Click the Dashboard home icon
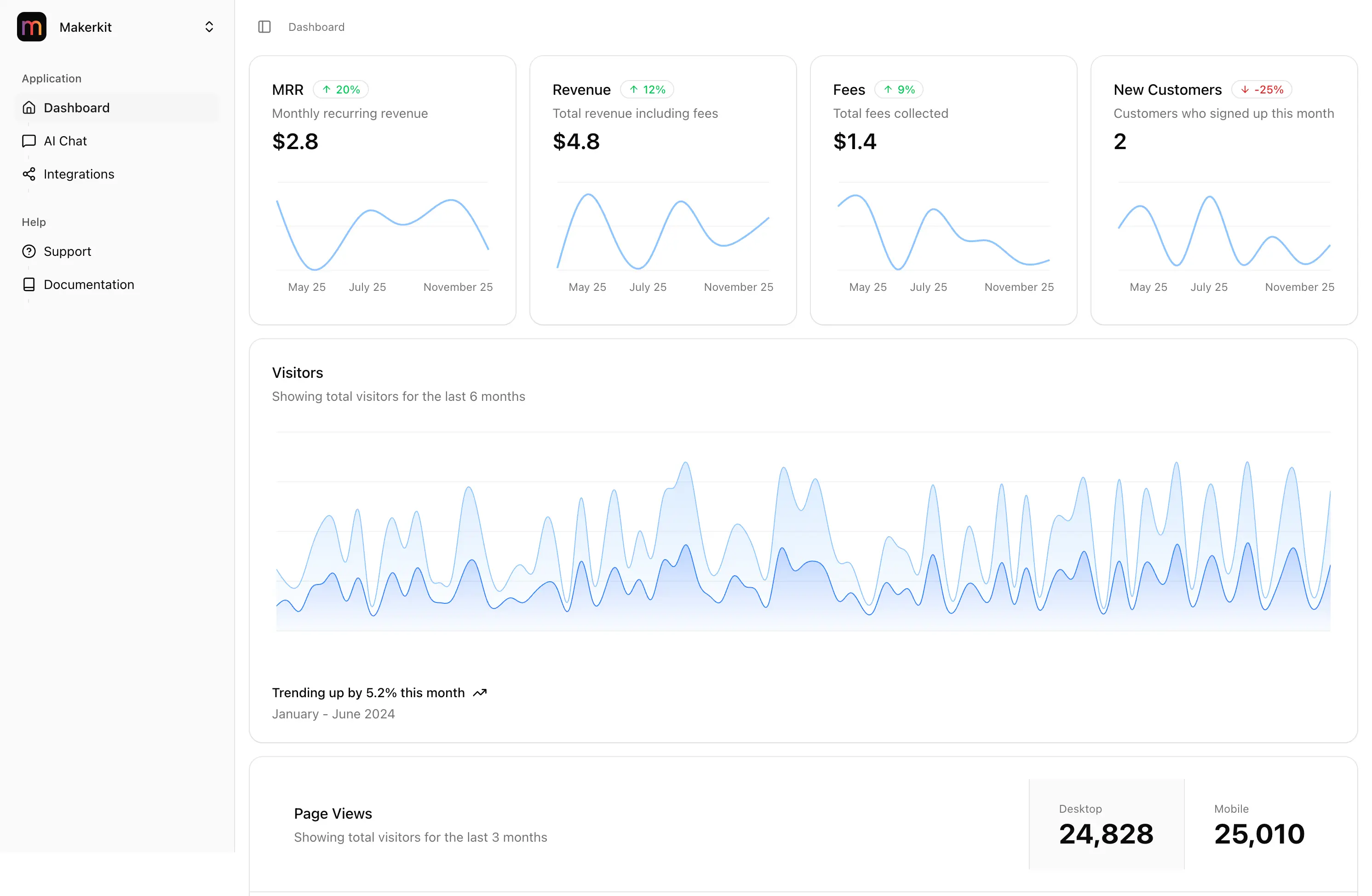This screenshot has height=896, width=1372. tap(29, 108)
